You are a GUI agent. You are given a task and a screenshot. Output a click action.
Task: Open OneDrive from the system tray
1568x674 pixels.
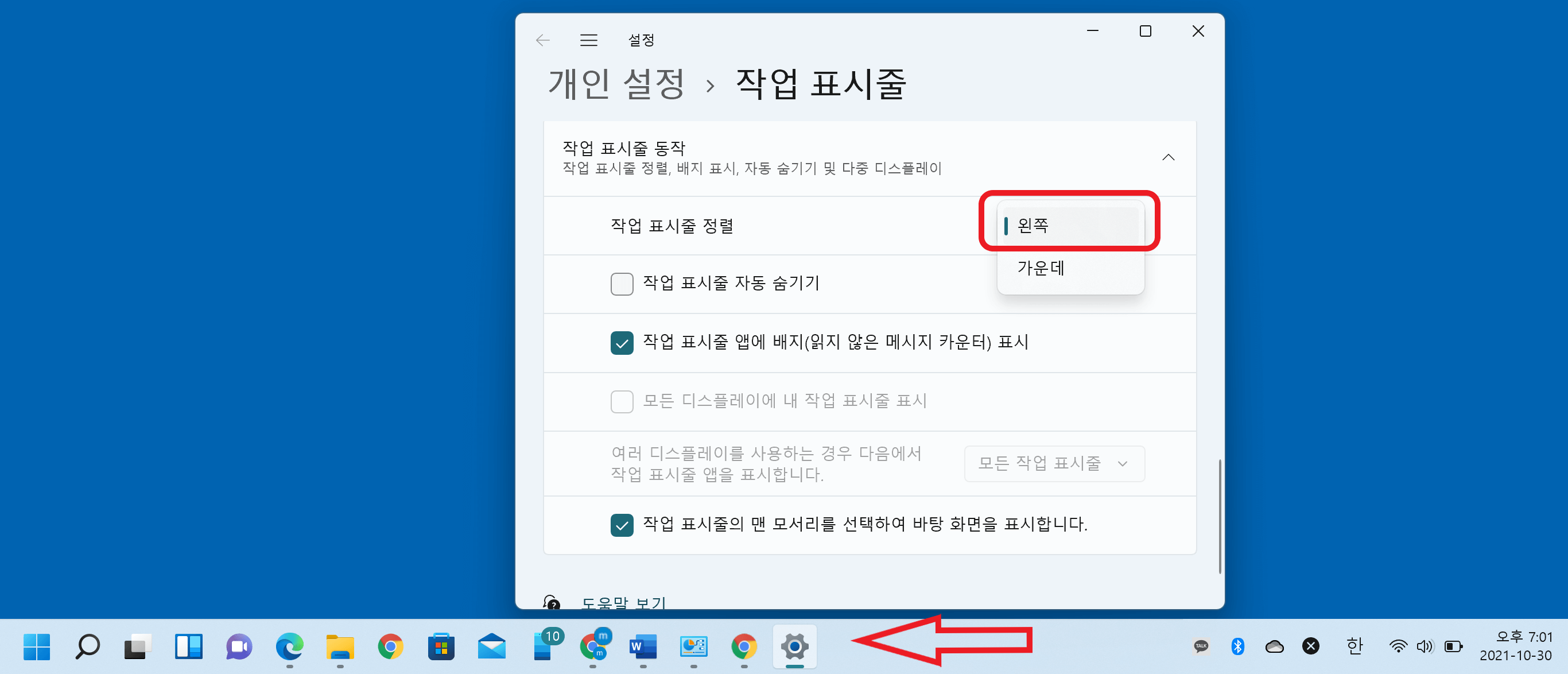coord(1275,646)
